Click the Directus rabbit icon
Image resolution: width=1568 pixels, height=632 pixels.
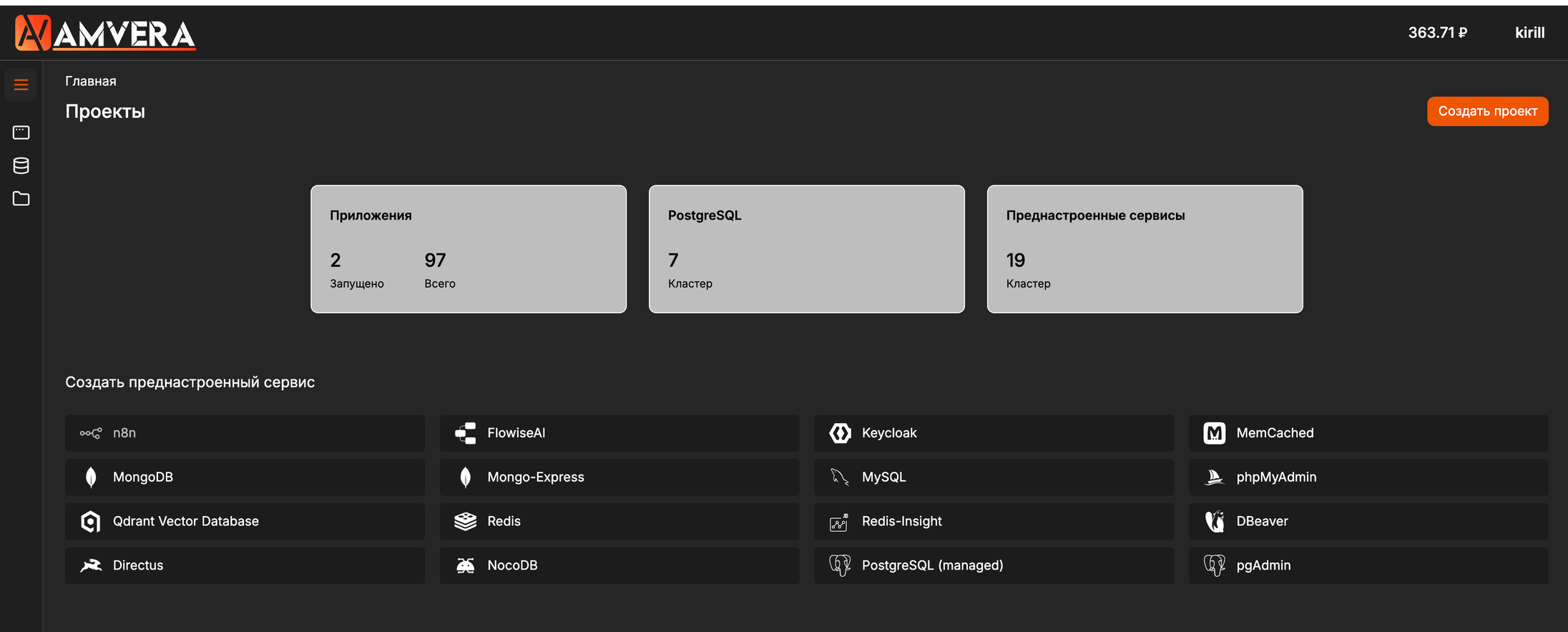pos(91,565)
